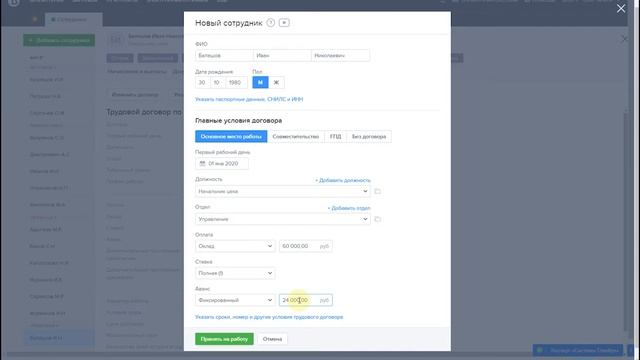The image size is (640, 360).
Task: Click the Первый рабочий день date field
Action: [x=222, y=164]
